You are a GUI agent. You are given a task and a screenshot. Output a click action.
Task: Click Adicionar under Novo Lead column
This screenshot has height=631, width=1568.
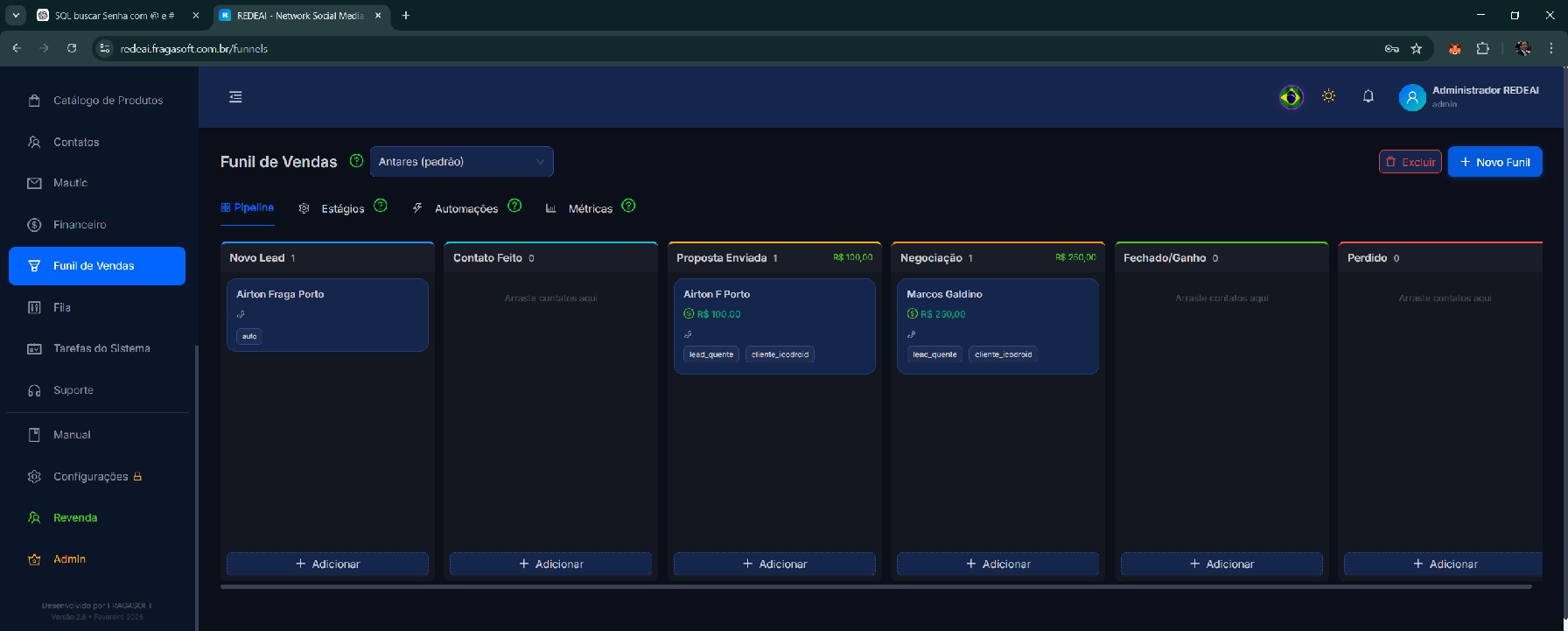click(327, 564)
